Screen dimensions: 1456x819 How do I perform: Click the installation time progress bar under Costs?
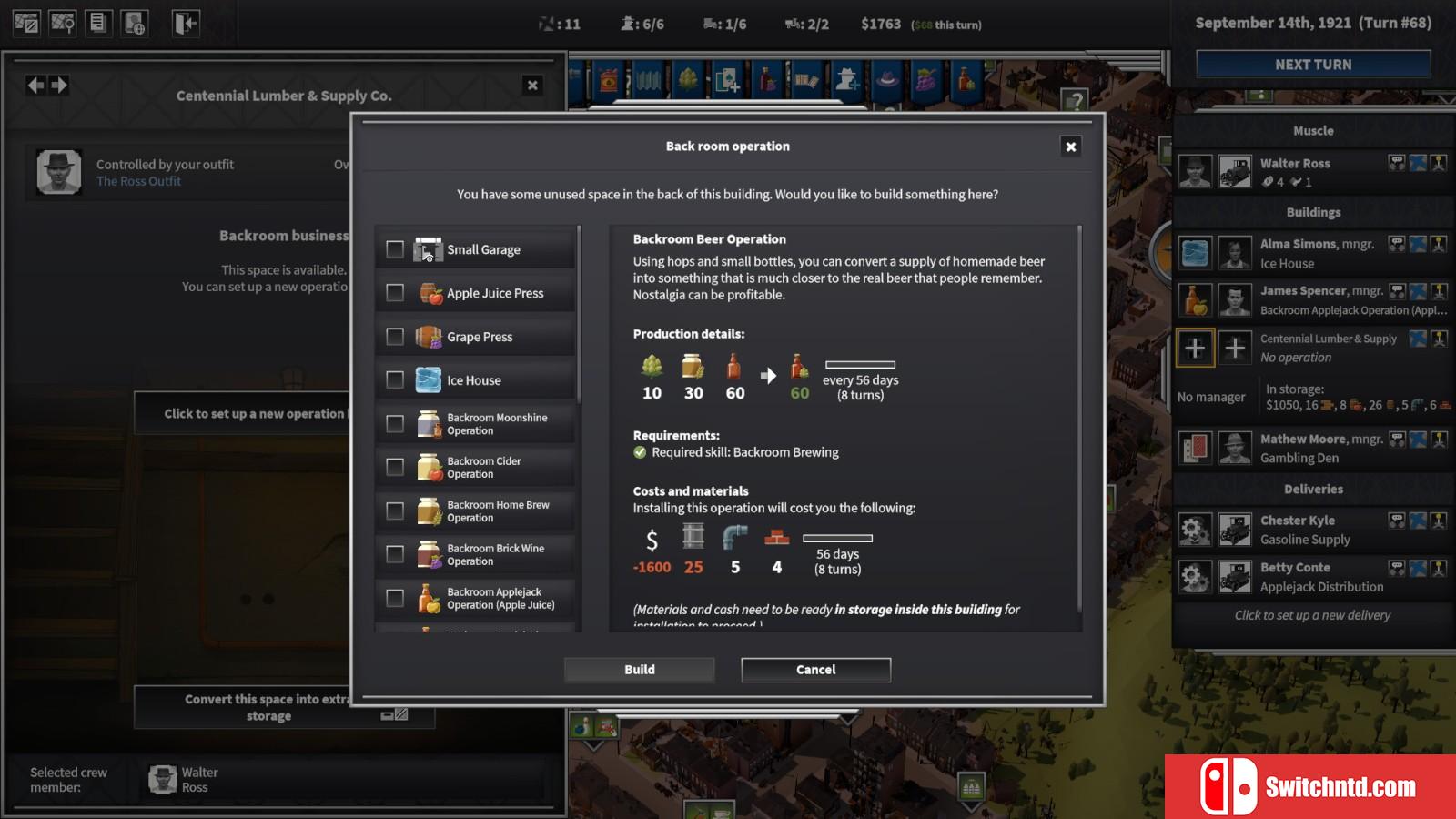tap(837, 539)
